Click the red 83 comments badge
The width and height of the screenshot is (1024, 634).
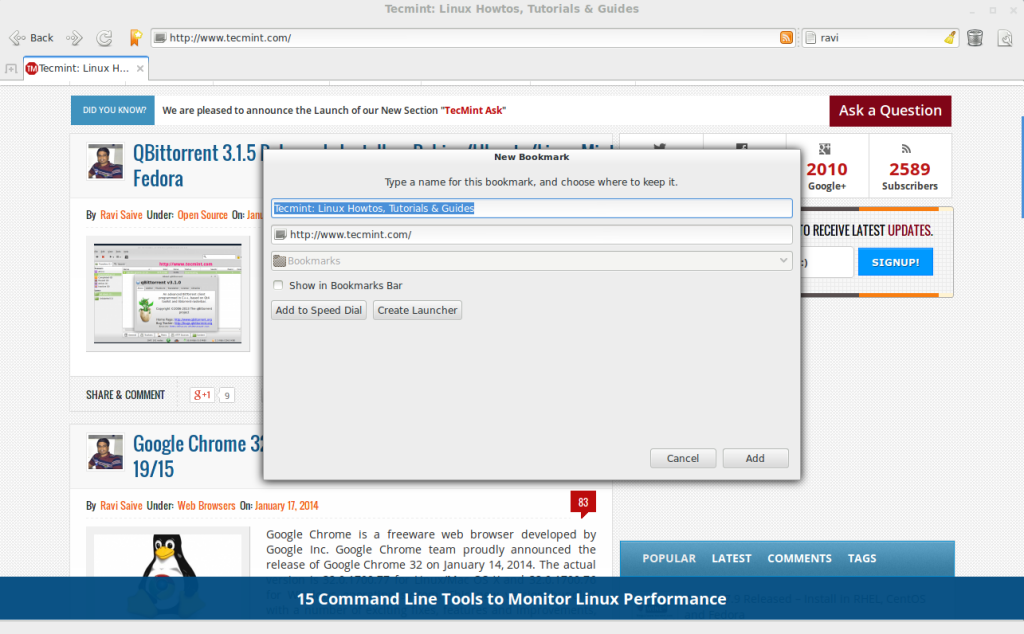(x=583, y=503)
